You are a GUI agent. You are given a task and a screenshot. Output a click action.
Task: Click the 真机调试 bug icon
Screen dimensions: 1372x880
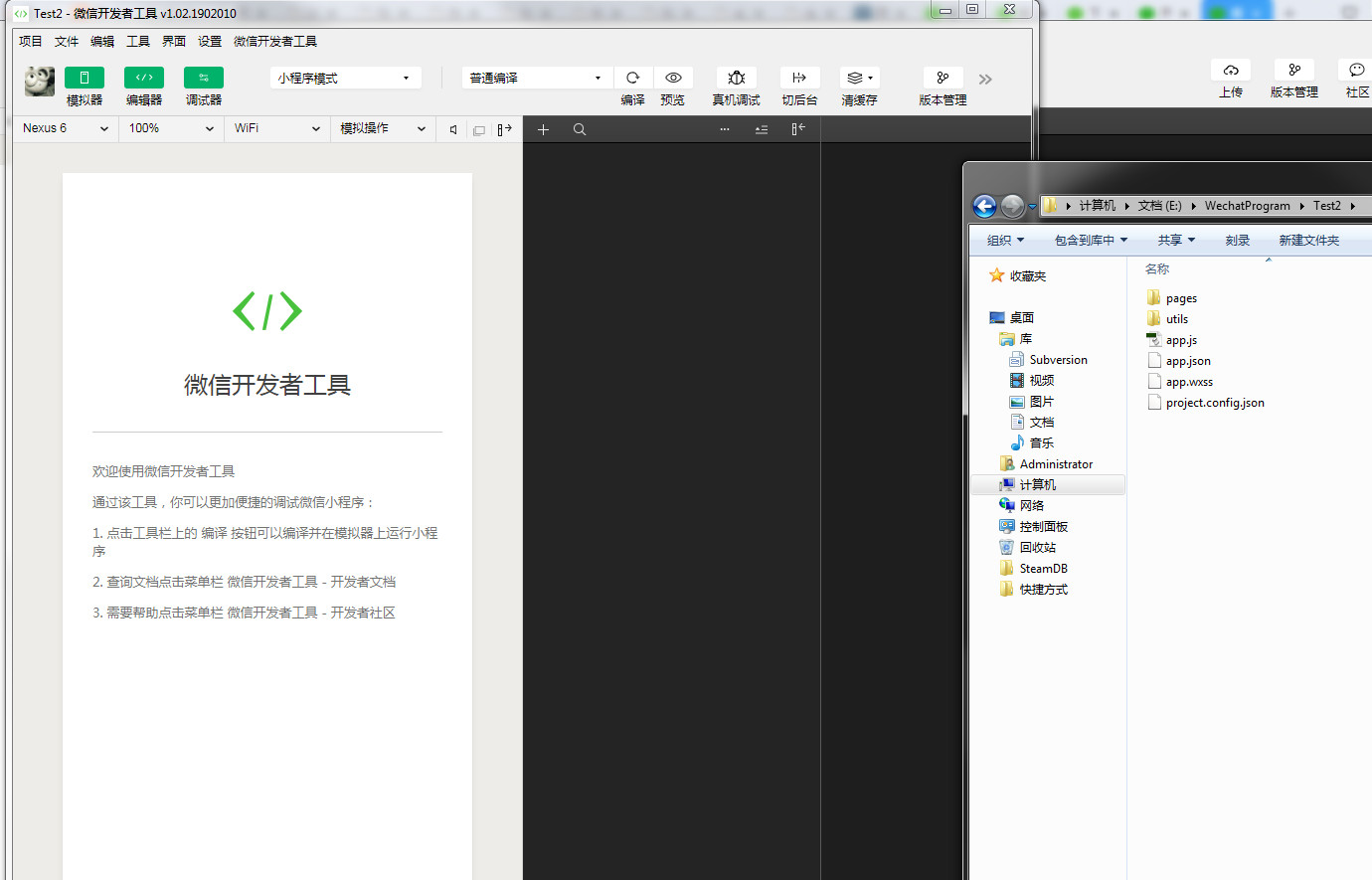pos(736,78)
